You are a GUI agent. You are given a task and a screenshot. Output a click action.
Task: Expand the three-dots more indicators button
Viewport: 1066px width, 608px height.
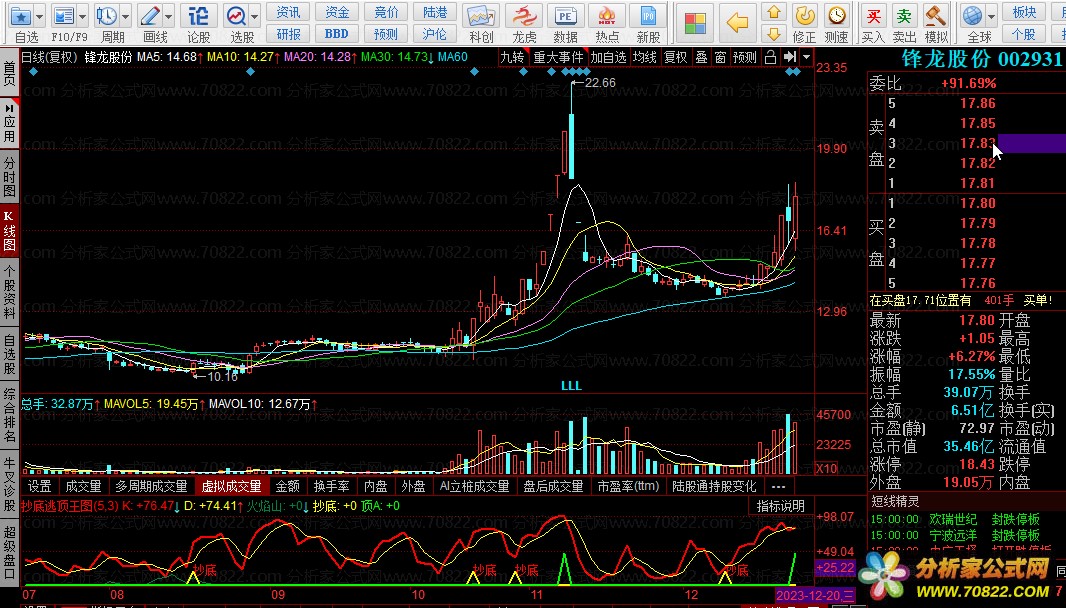(778, 486)
